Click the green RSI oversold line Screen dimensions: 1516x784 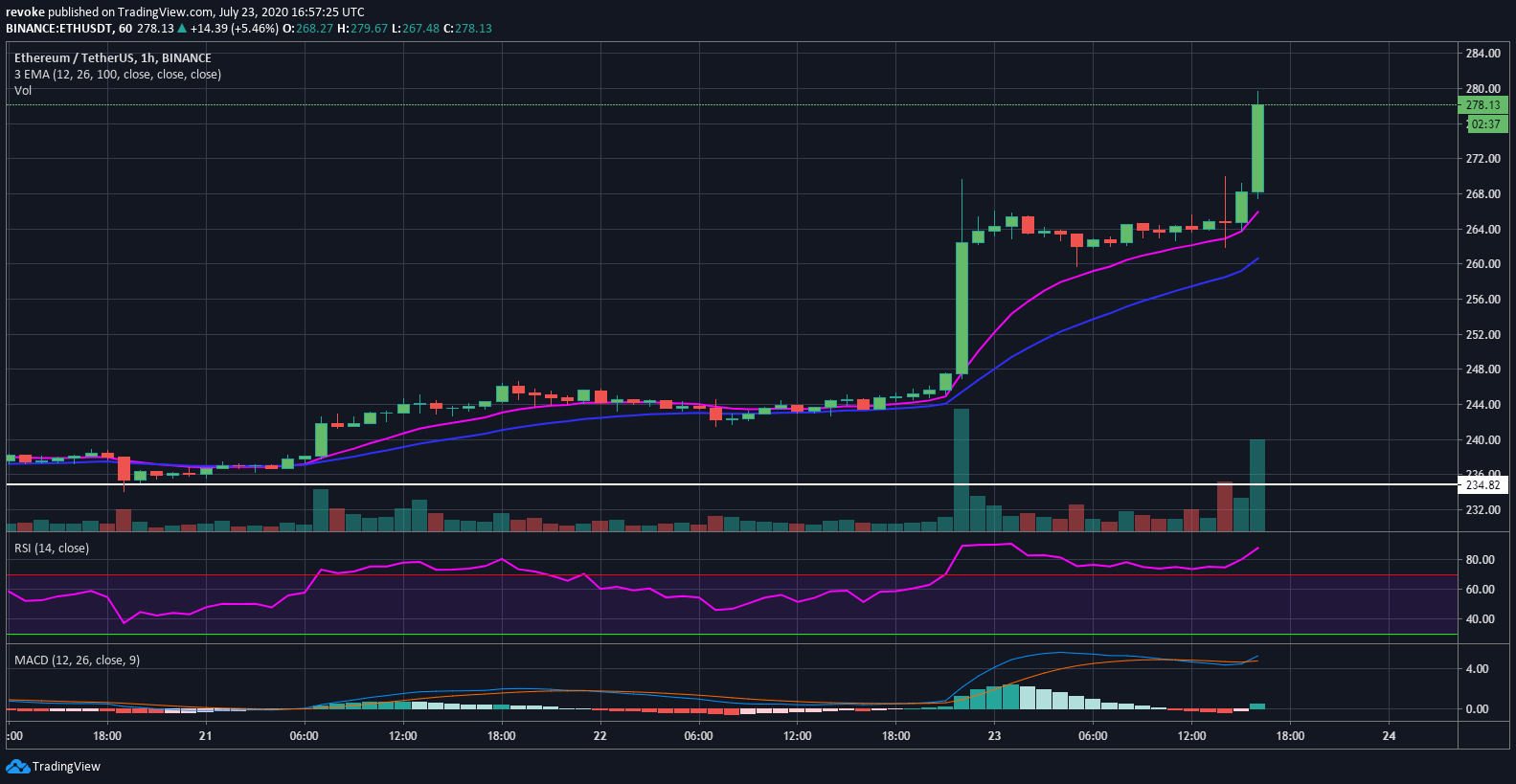click(732, 634)
